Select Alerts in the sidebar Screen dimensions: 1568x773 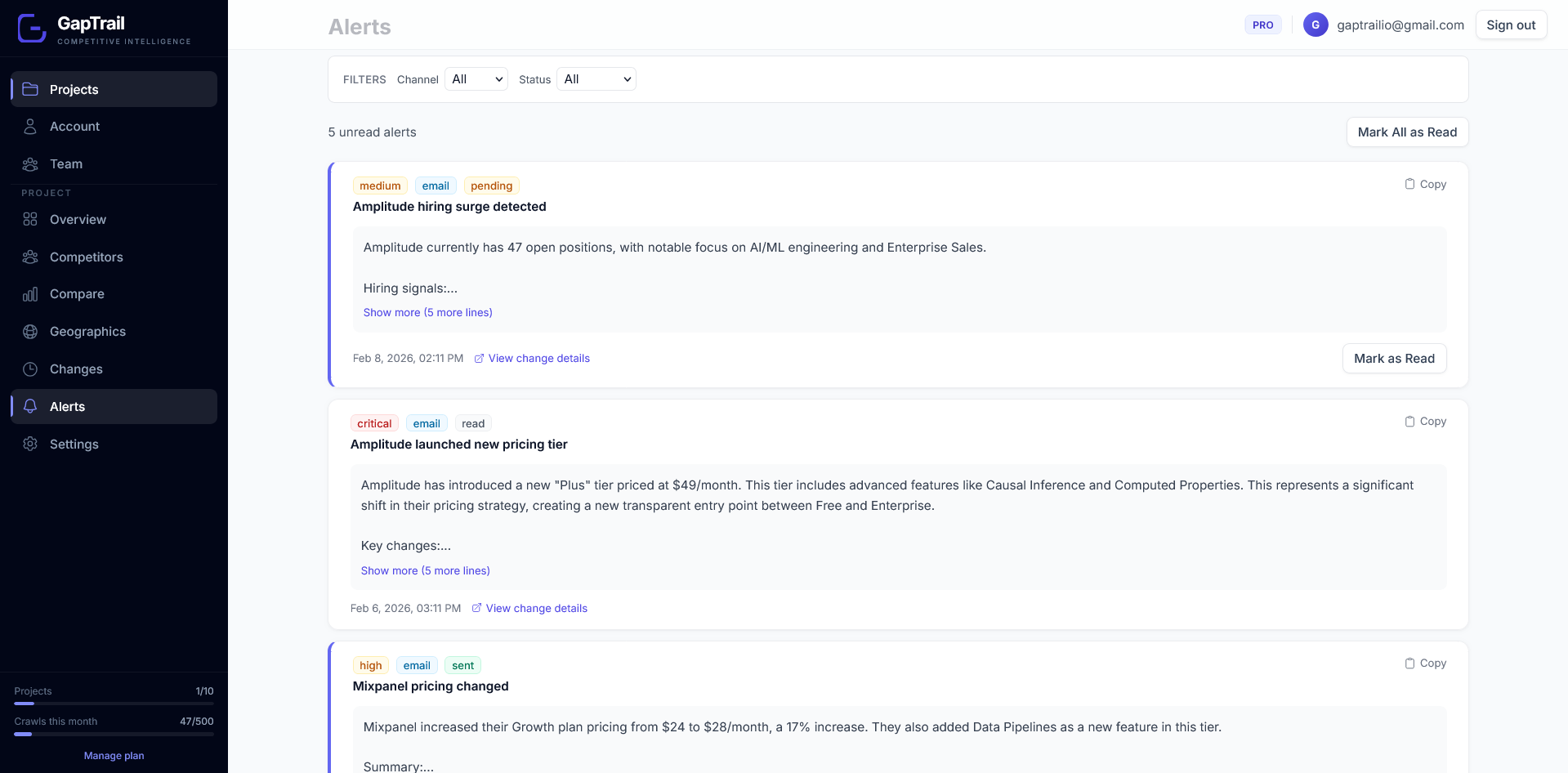114,406
